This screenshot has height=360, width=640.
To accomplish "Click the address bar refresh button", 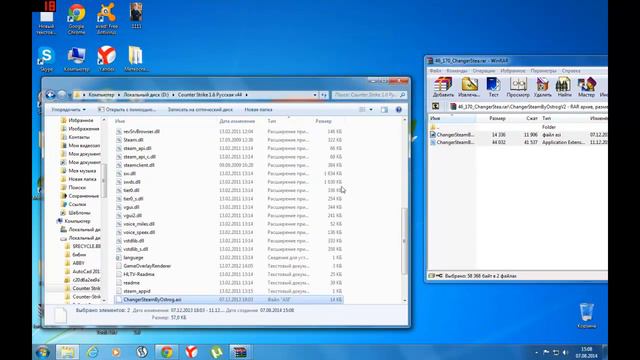I will (x=324, y=95).
